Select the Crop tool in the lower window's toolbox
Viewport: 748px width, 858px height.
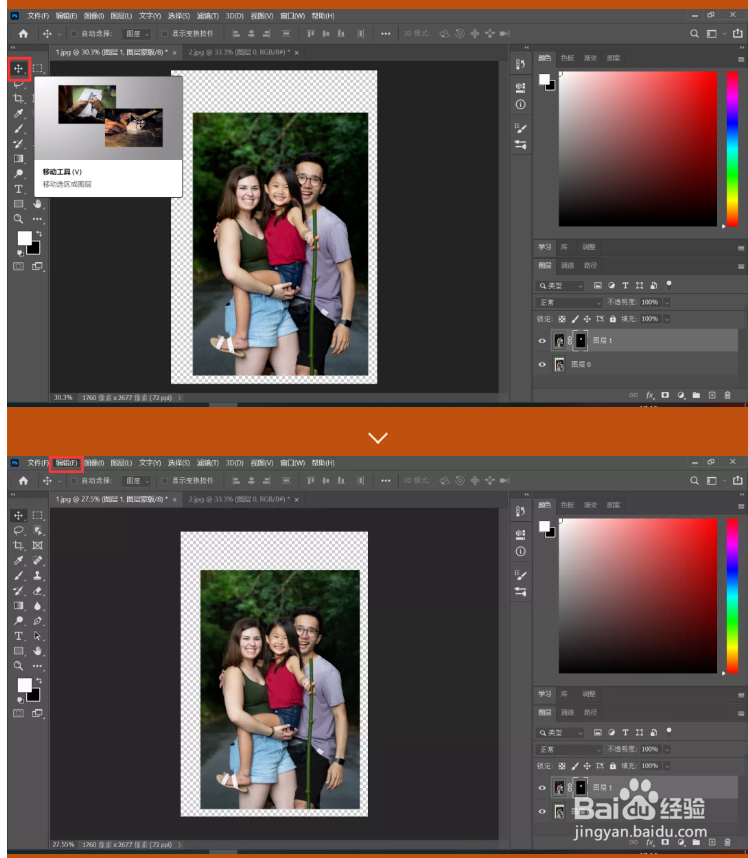[x=19, y=546]
